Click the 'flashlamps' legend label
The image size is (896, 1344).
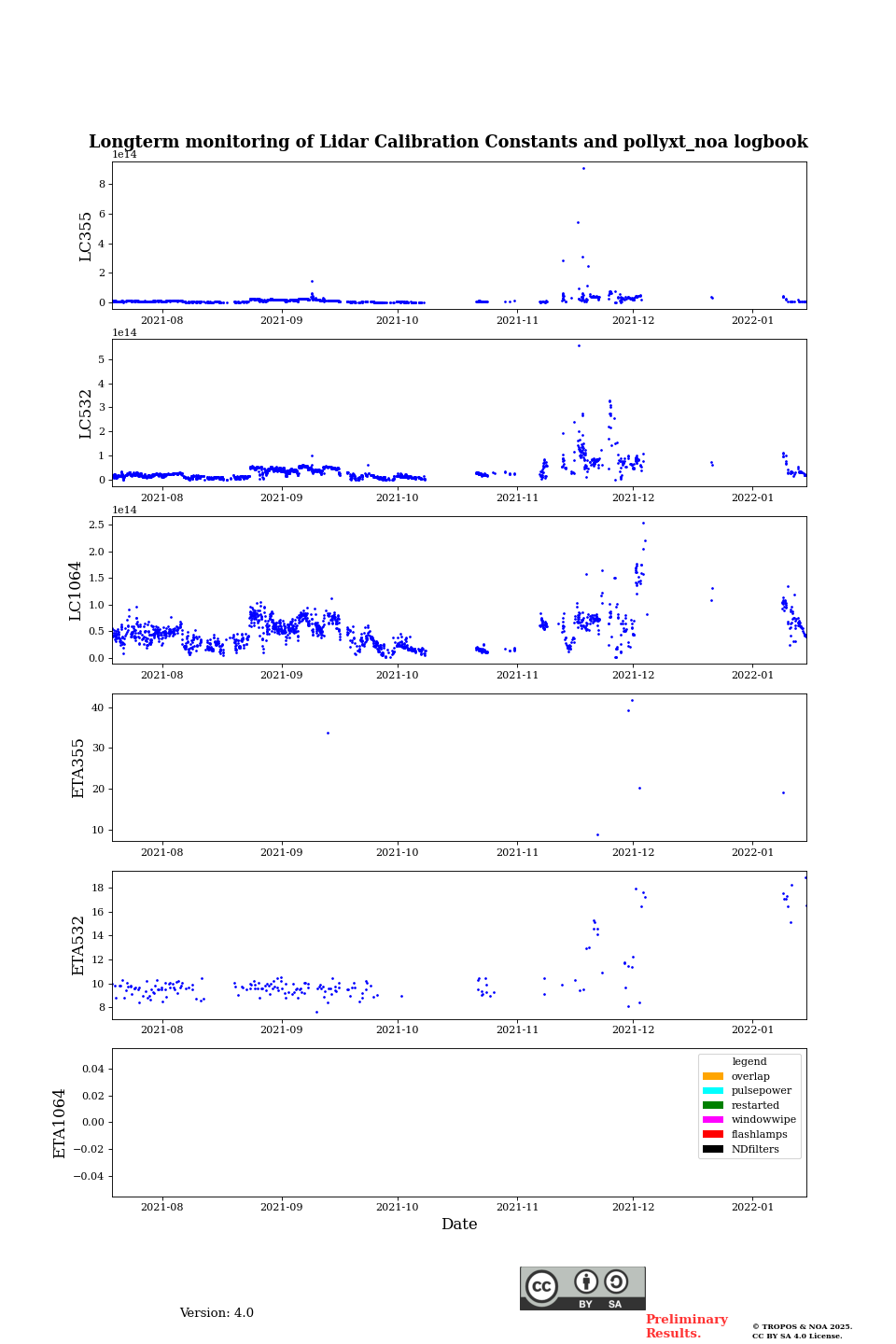[x=760, y=1135]
